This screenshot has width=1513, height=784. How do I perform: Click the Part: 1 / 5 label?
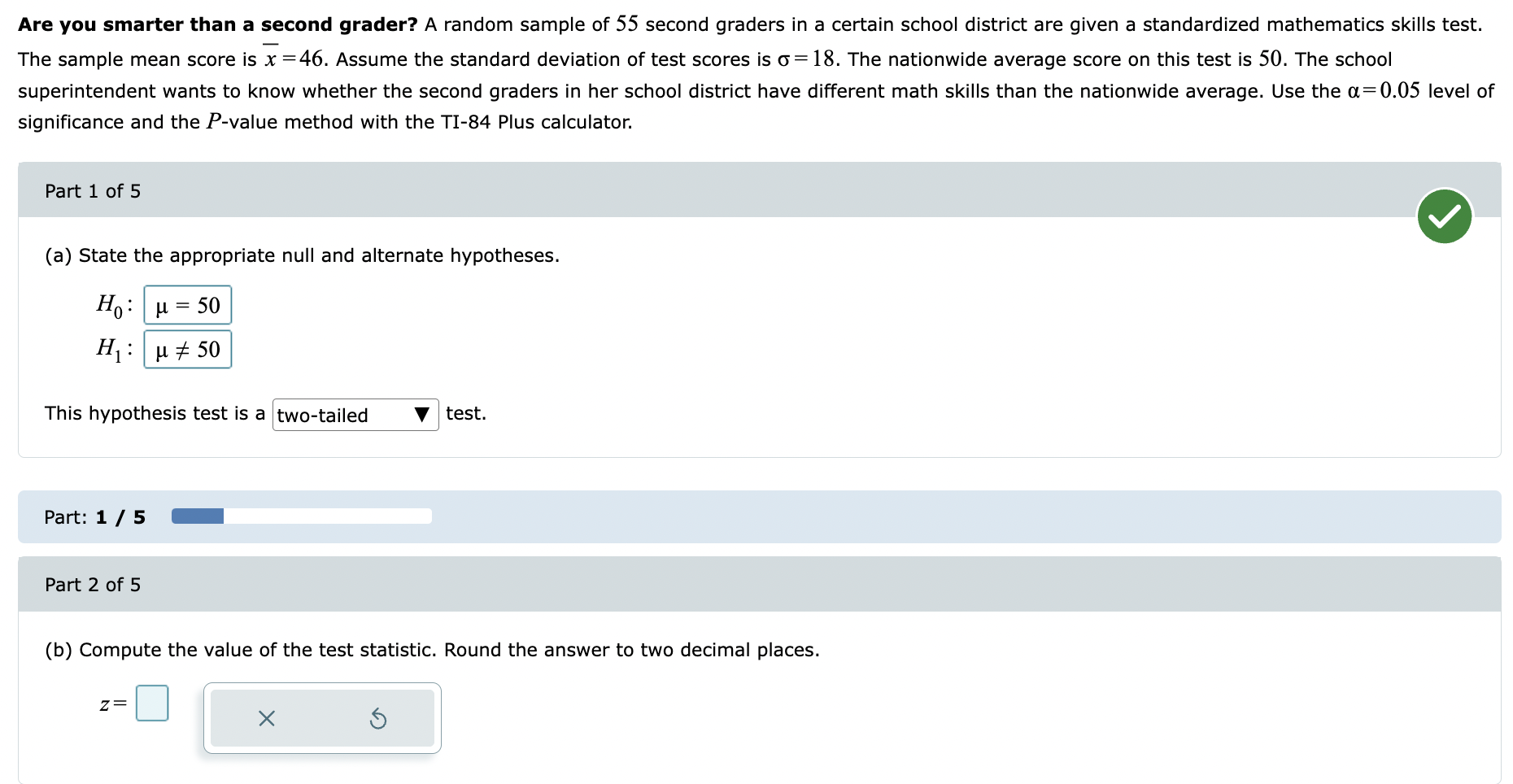(94, 516)
